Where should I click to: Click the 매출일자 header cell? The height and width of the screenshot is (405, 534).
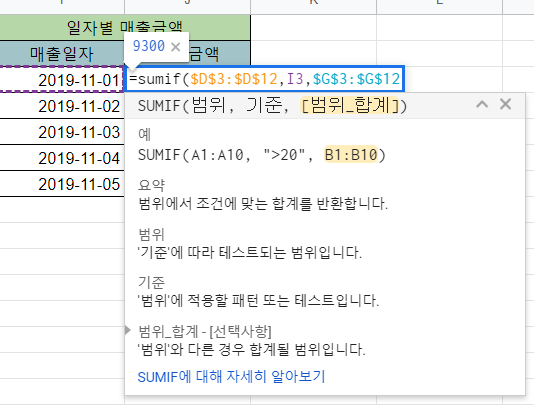[x=62, y=54]
